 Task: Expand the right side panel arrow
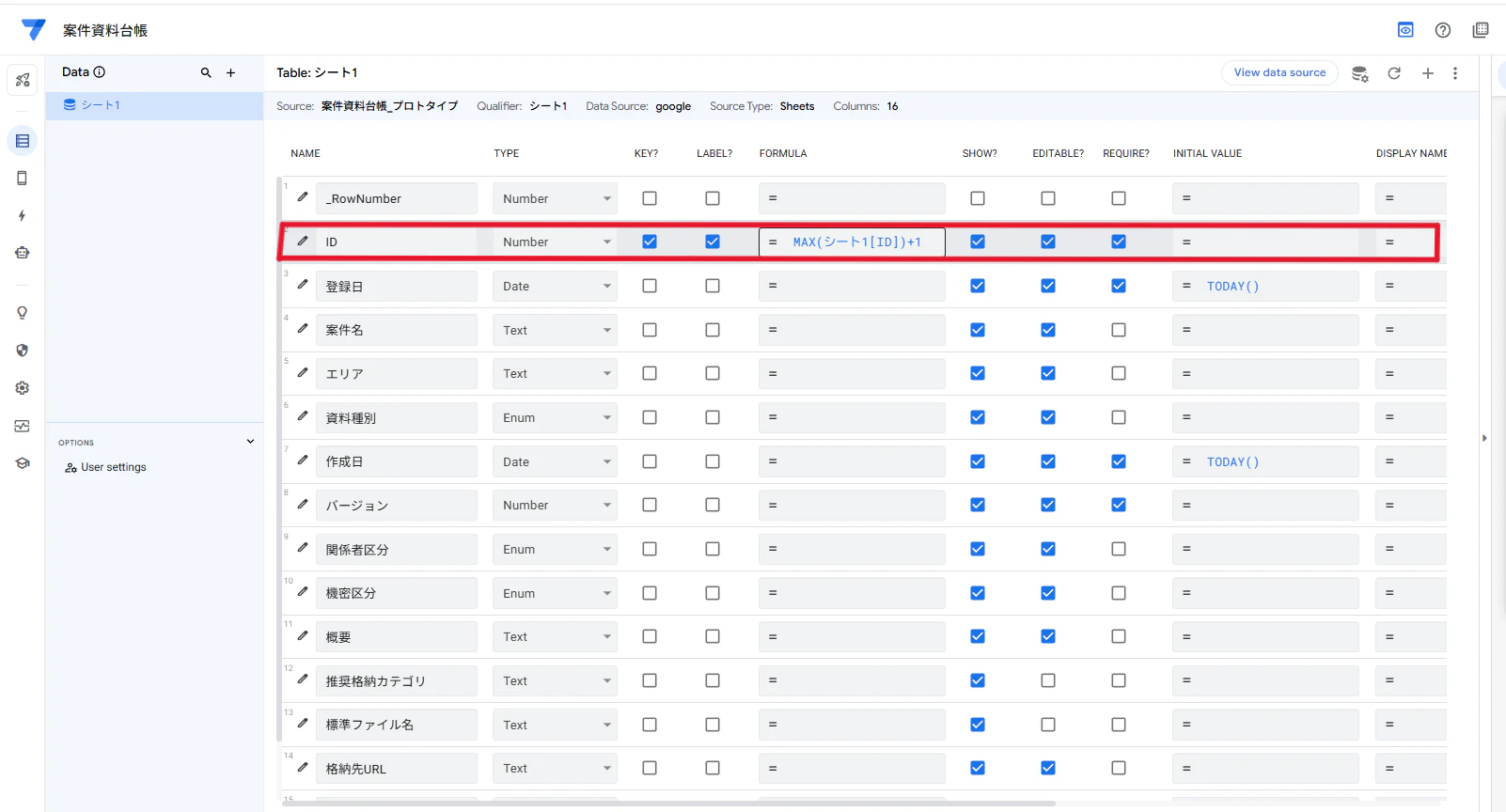tap(1484, 438)
